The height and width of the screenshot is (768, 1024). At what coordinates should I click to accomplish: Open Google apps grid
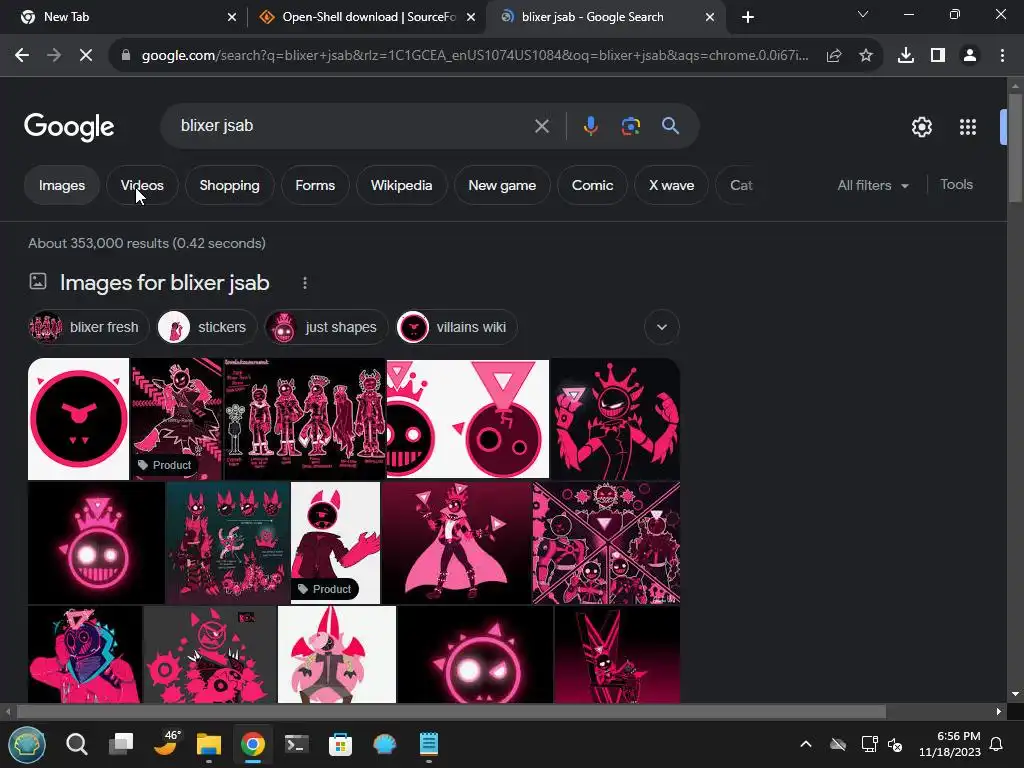pyautogui.click(x=968, y=127)
